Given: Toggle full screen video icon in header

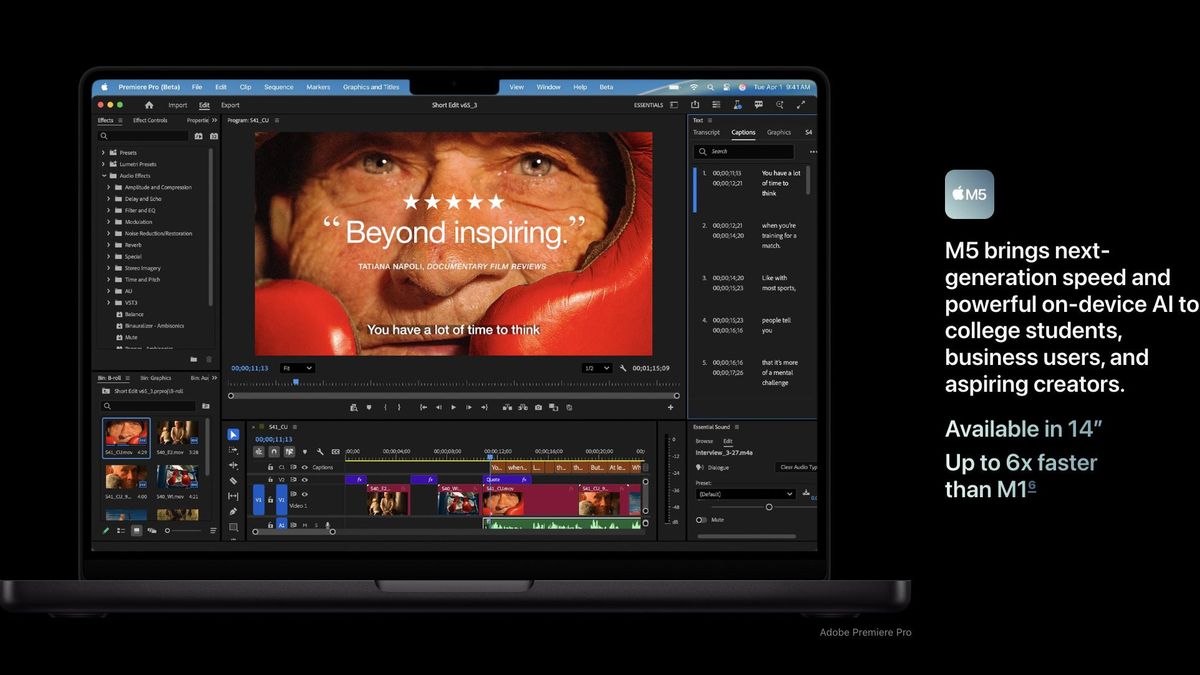Looking at the screenshot, I should 801,104.
